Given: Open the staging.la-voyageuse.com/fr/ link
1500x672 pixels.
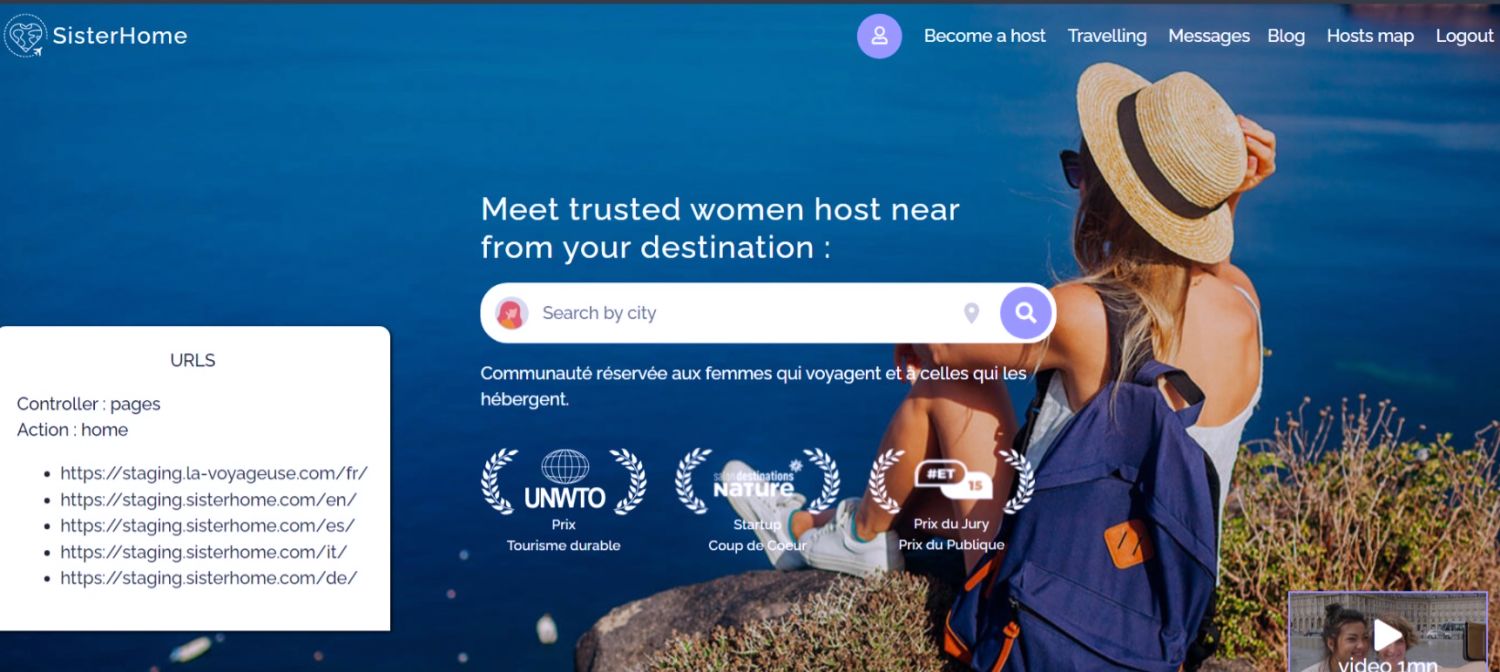Looking at the screenshot, I should point(214,473).
